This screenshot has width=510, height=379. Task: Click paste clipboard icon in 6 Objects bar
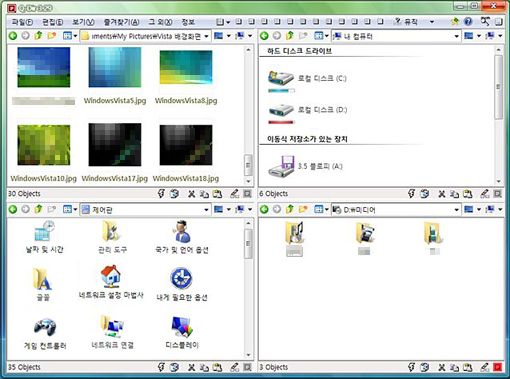pos(468,194)
